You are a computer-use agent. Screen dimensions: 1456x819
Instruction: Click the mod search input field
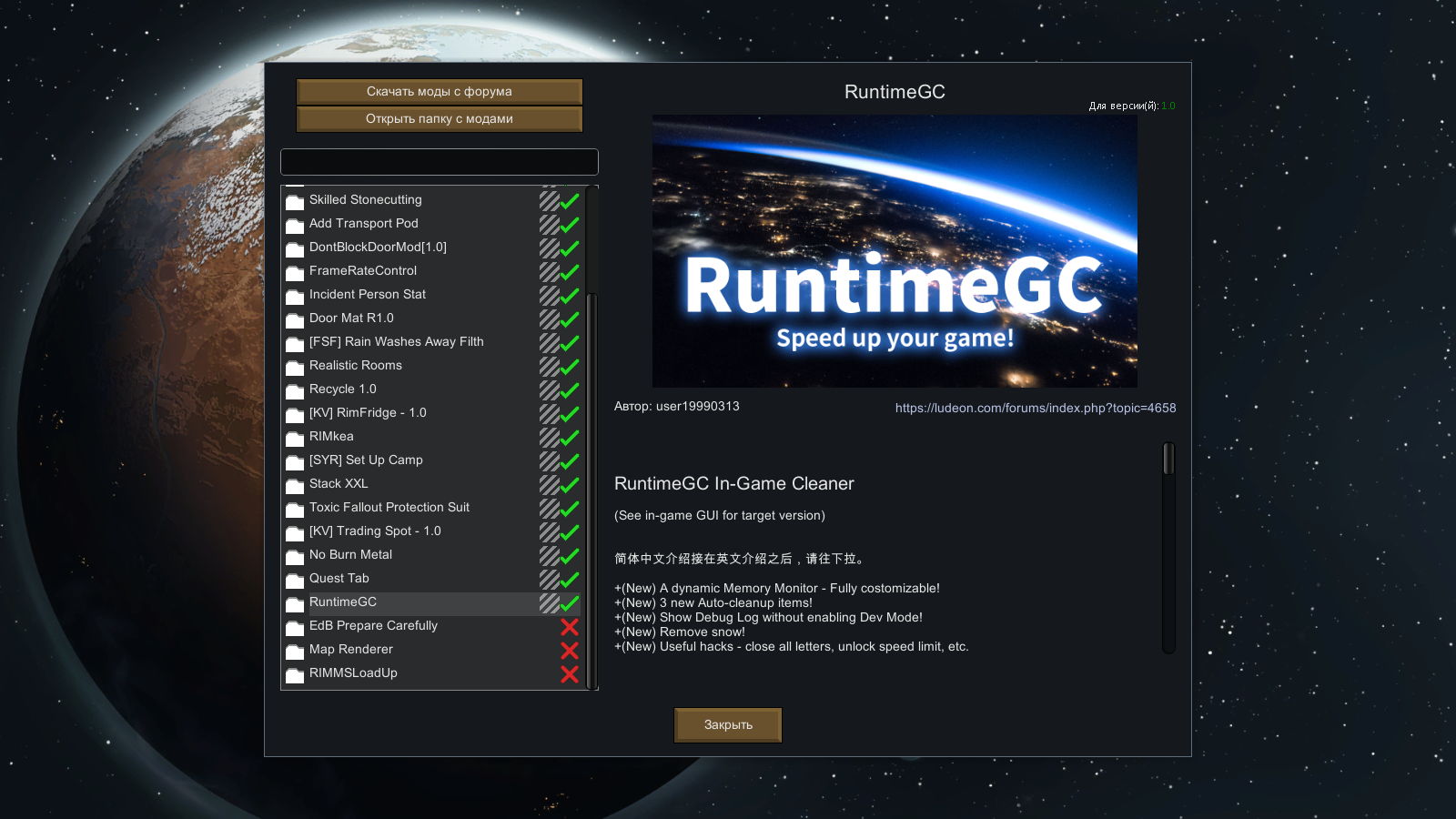(440, 162)
